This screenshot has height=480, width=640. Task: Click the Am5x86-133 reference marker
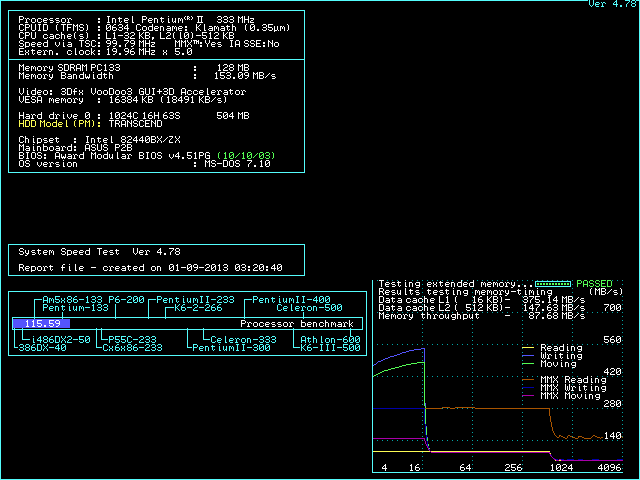pyautogui.click(x=72, y=300)
